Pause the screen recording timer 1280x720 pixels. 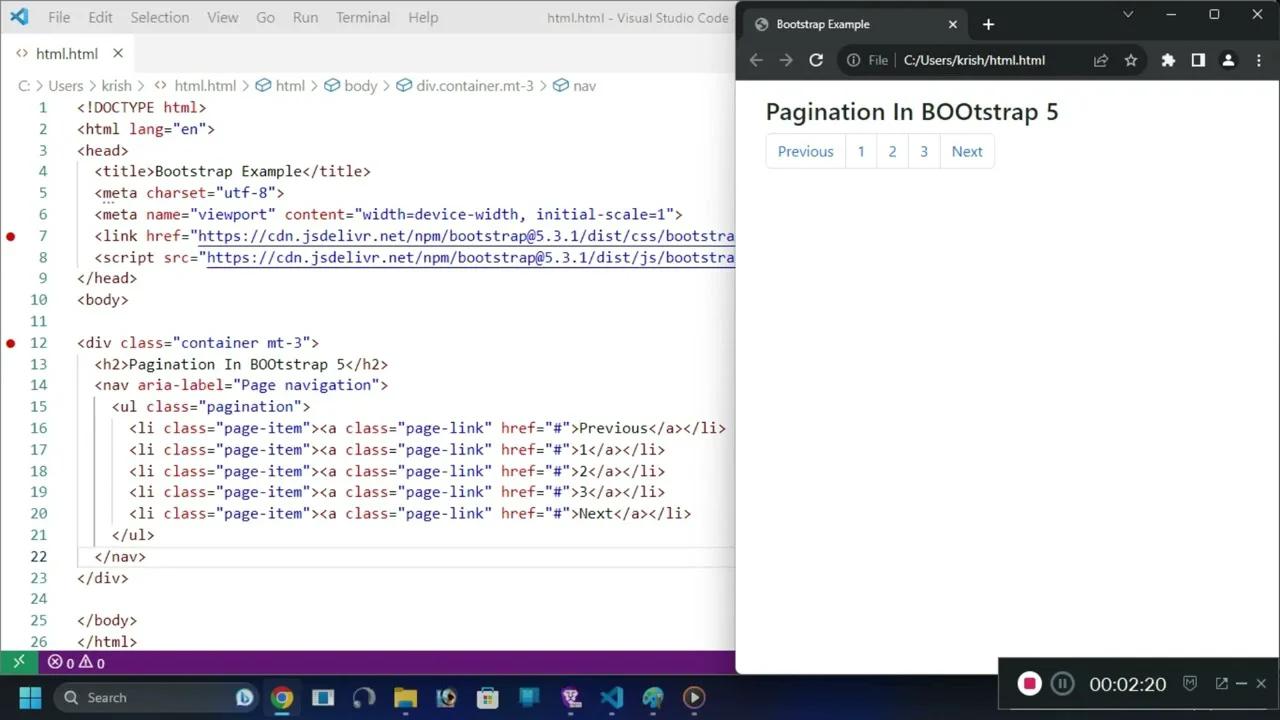(x=1062, y=683)
